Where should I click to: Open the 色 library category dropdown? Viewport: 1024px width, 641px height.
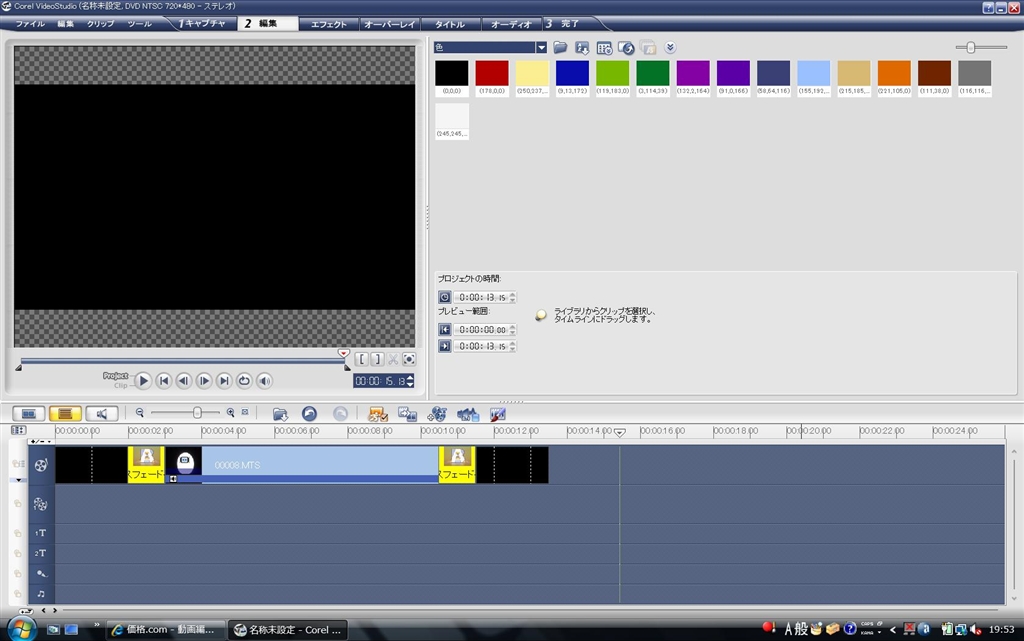click(x=541, y=47)
